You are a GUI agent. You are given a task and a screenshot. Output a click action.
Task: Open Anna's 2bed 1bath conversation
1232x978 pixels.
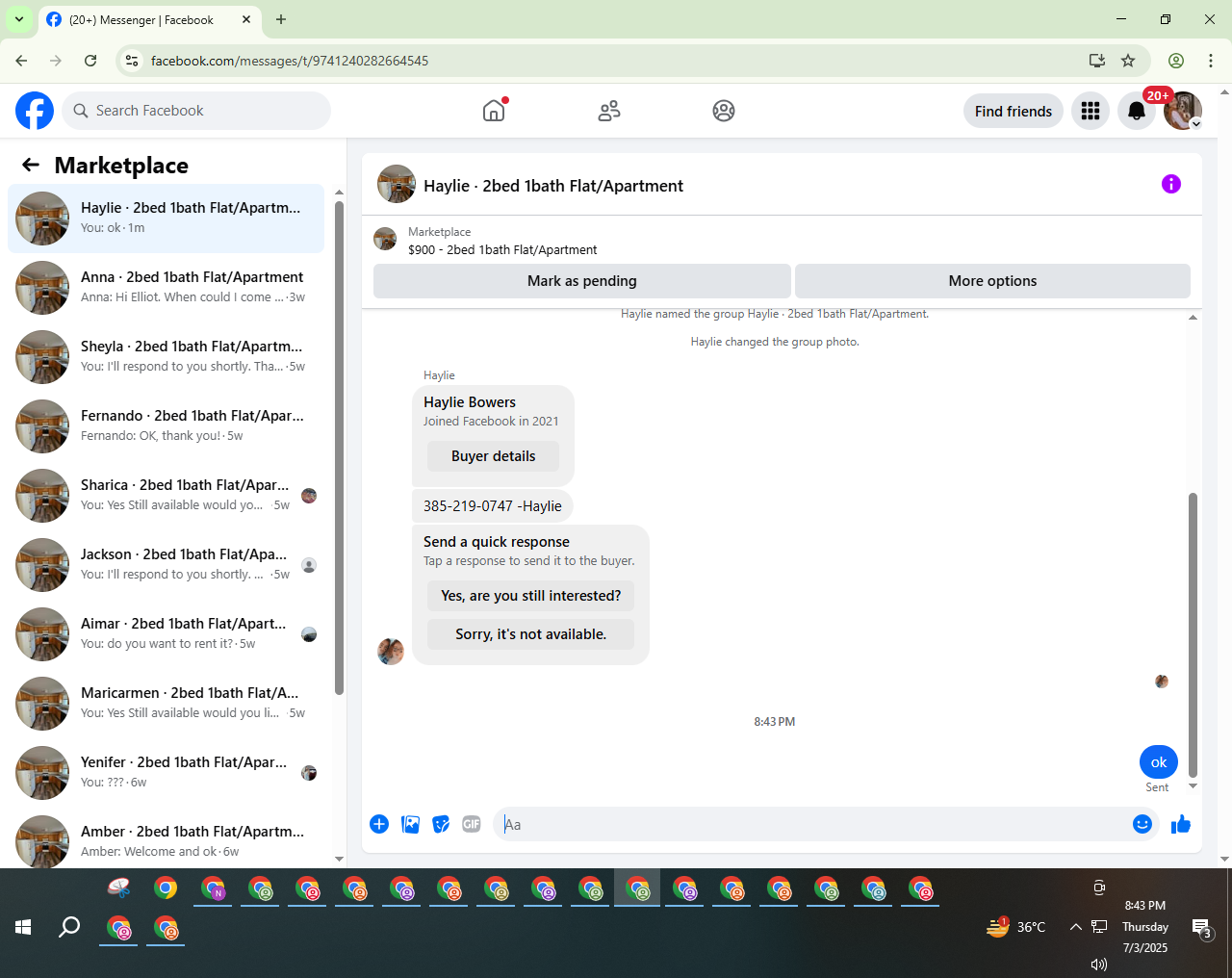(166, 288)
